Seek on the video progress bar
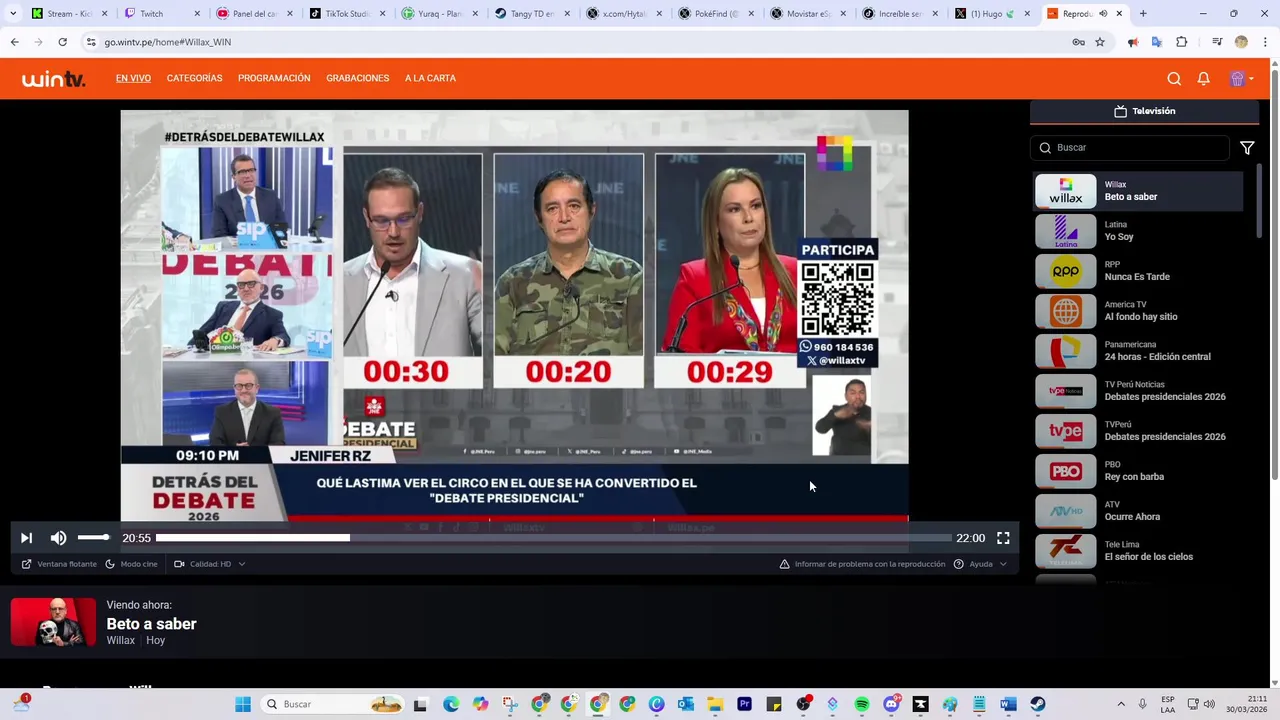The height and width of the screenshot is (720, 1280). point(554,538)
